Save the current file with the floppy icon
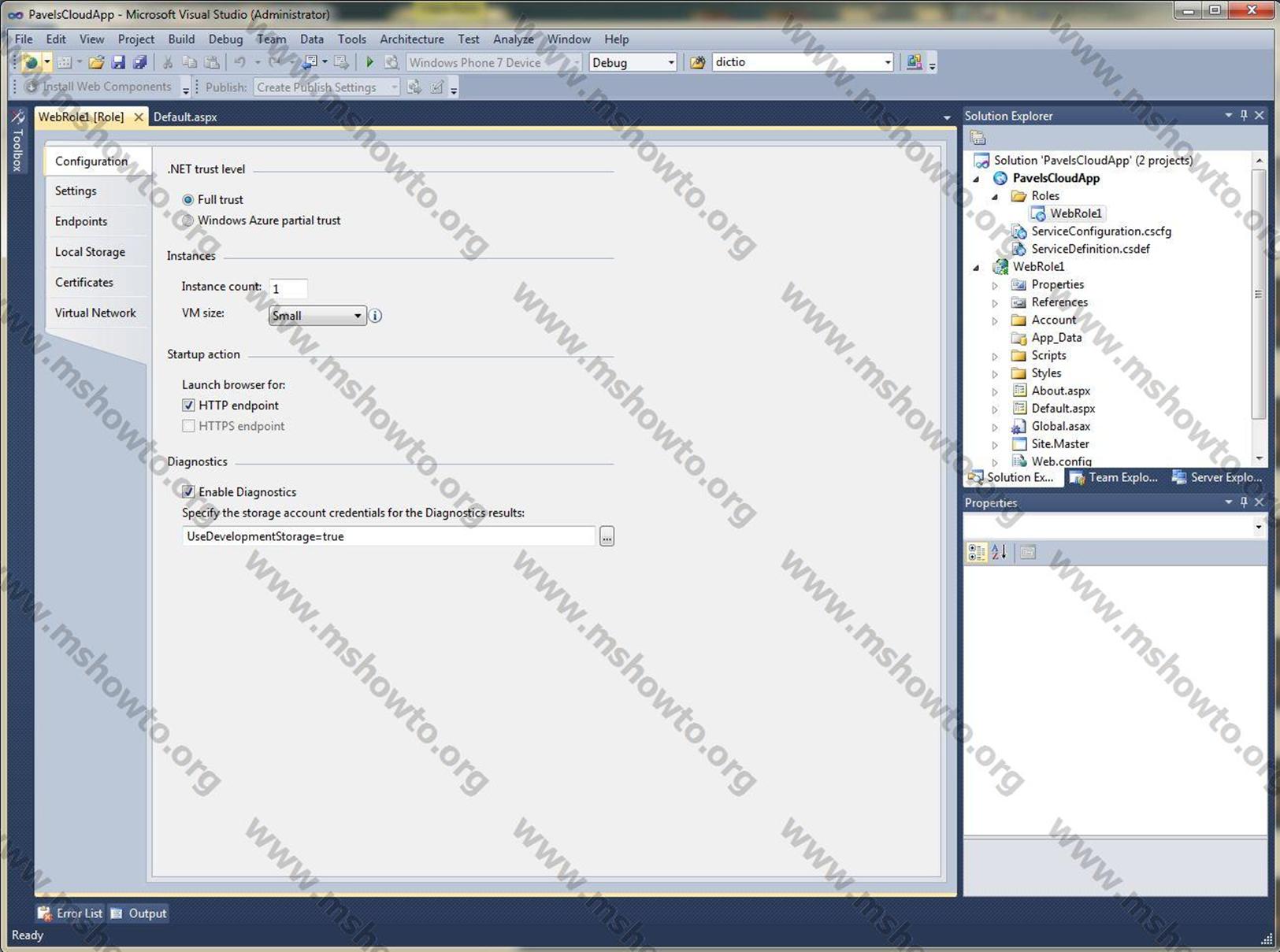 point(118,62)
